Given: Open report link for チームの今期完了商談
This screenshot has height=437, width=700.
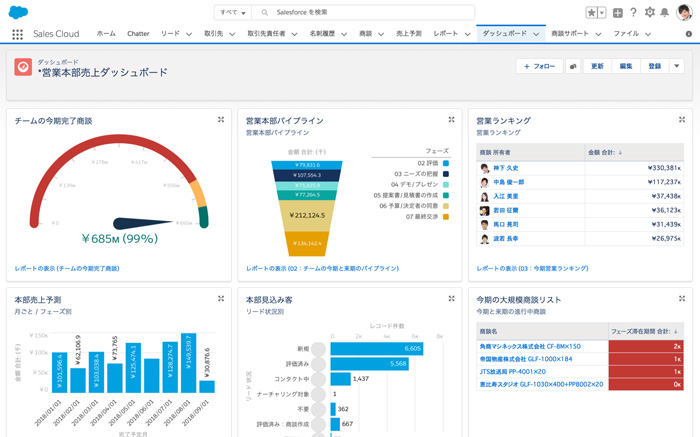Looking at the screenshot, I should [67, 269].
